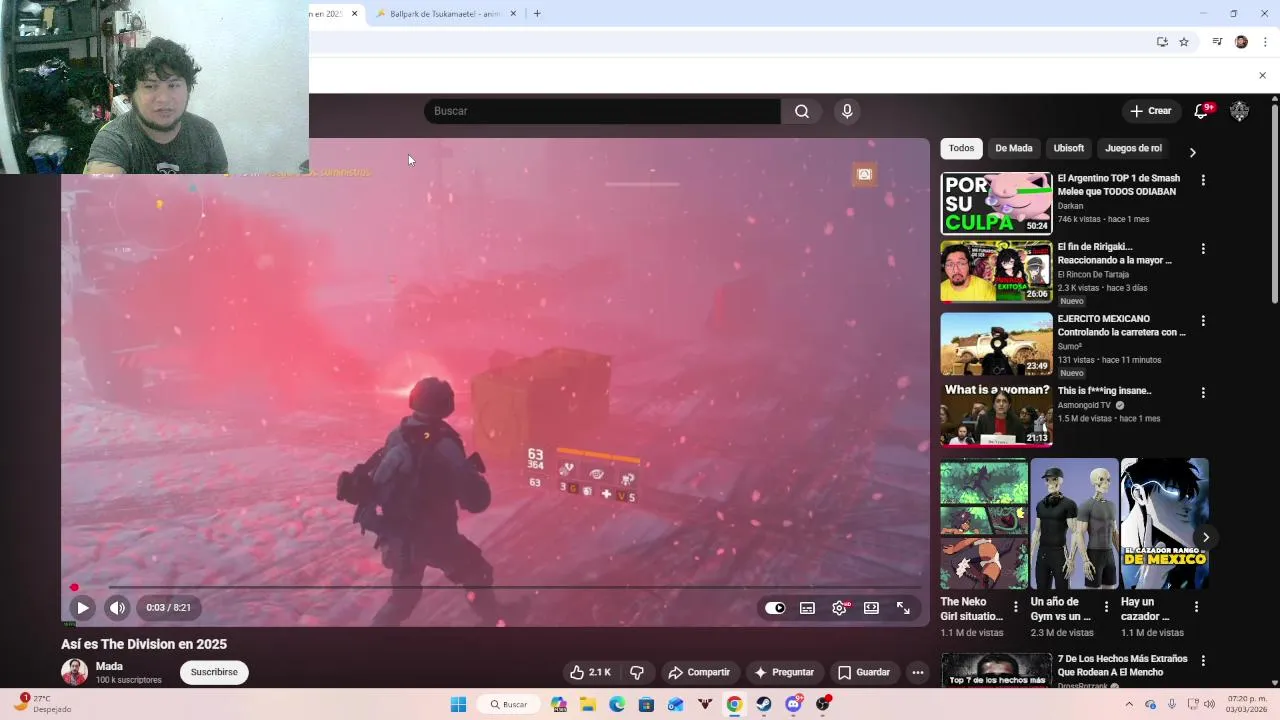Open the player settings gear
Viewport: 1280px width, 720px height.
coord(839,608)
